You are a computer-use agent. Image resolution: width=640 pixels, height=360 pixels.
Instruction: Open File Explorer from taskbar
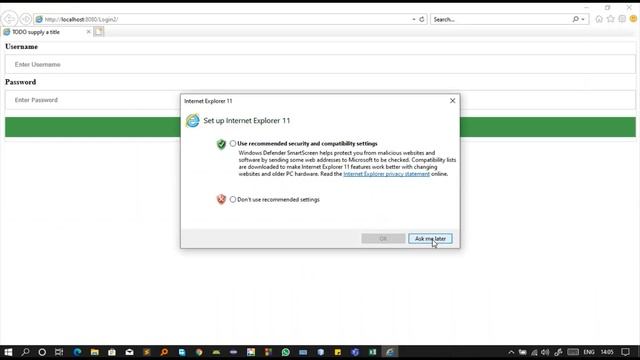pos(95,352)
